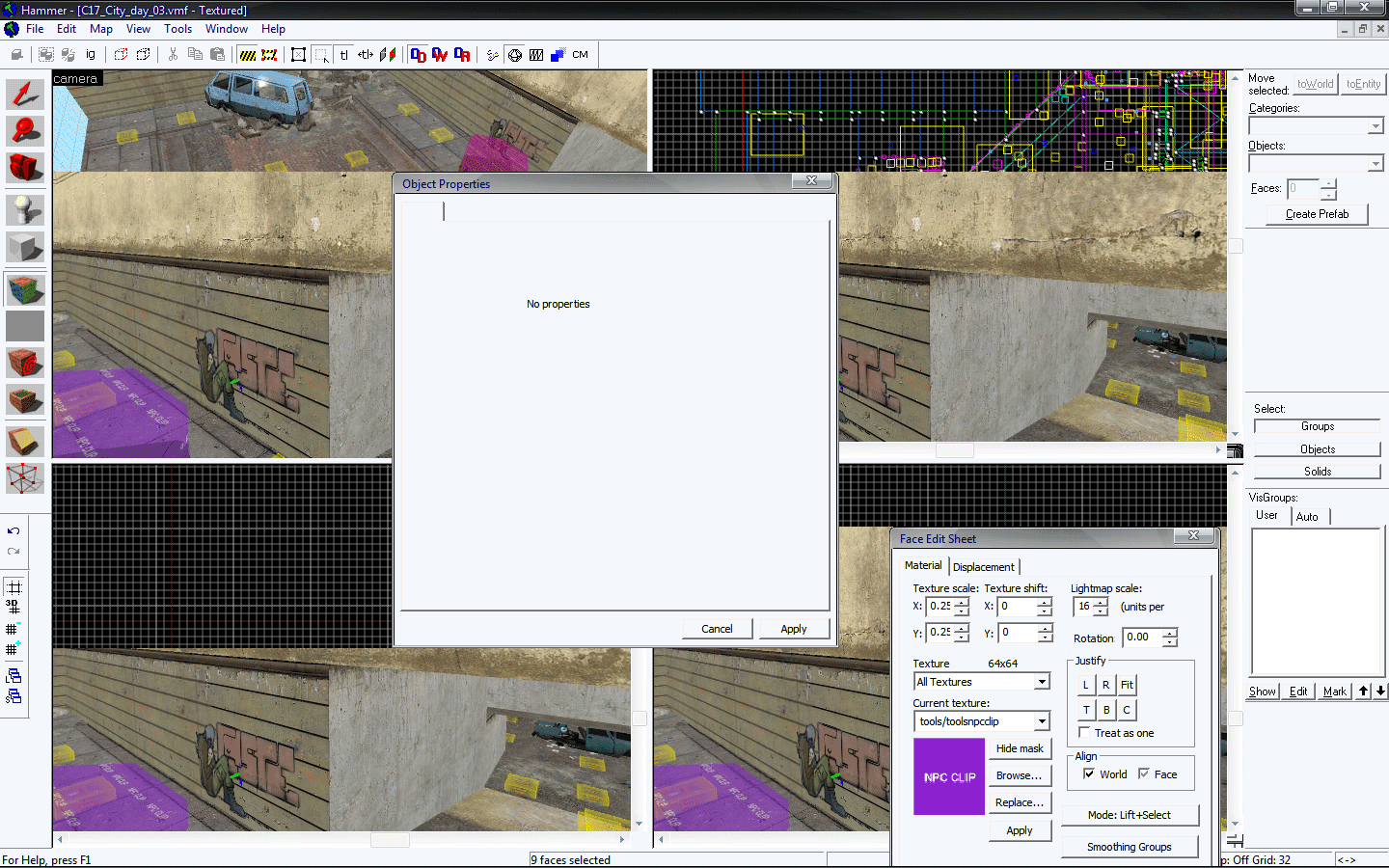Click Cancel in Object Properties dialog
The image size is (1389, 868).
pyautogui.click(x=717, y=629)
